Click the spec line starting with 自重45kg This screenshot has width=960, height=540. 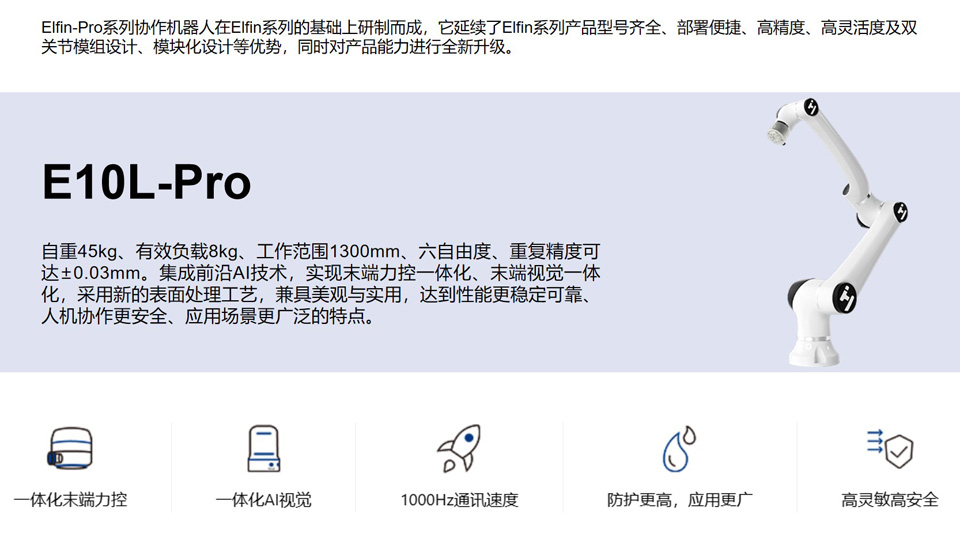pyautogui.click(x=320, y=250)
